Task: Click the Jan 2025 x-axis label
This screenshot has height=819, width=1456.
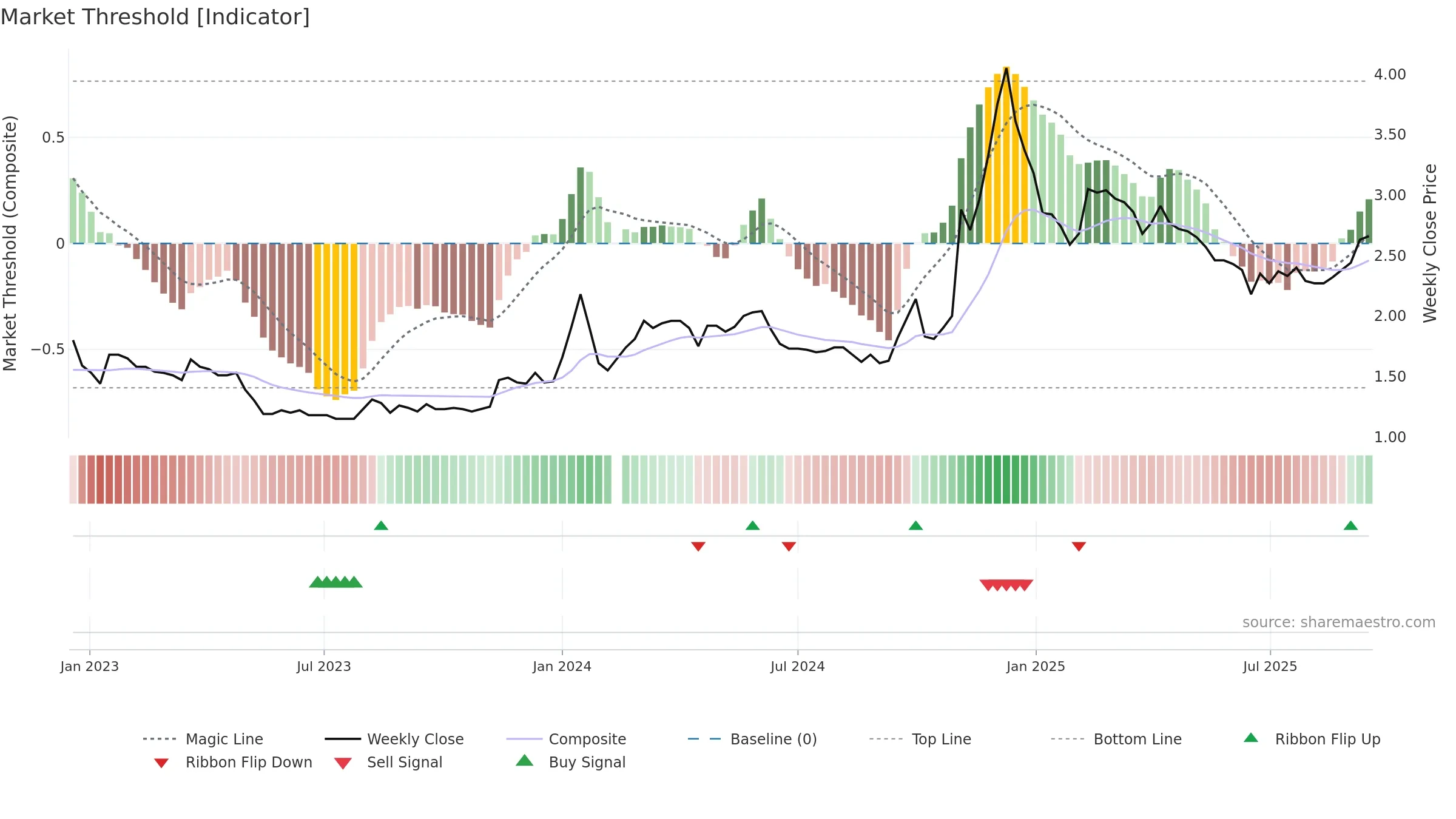Action: [1036, 667]
